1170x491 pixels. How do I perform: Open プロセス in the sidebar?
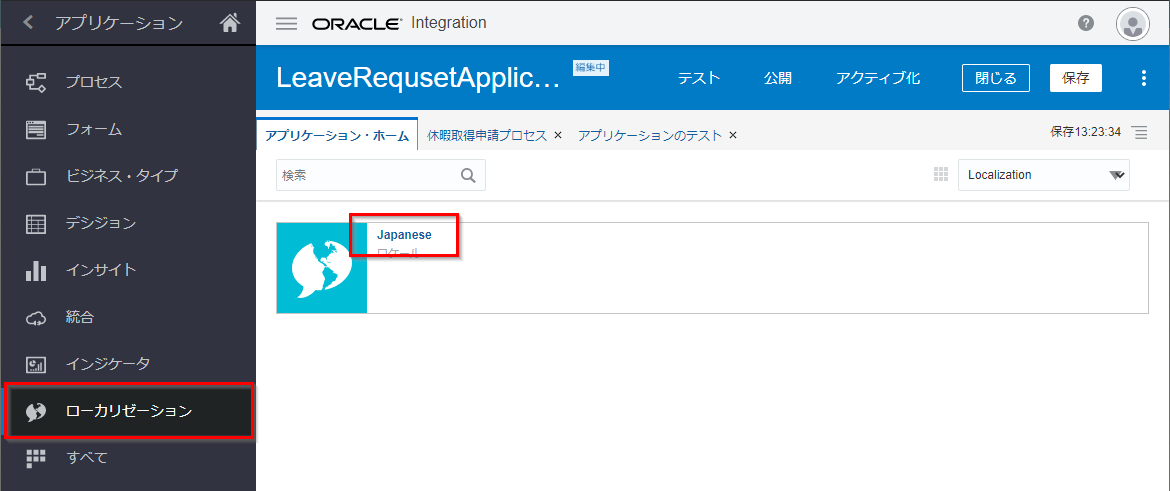click(x=94, y=82)
